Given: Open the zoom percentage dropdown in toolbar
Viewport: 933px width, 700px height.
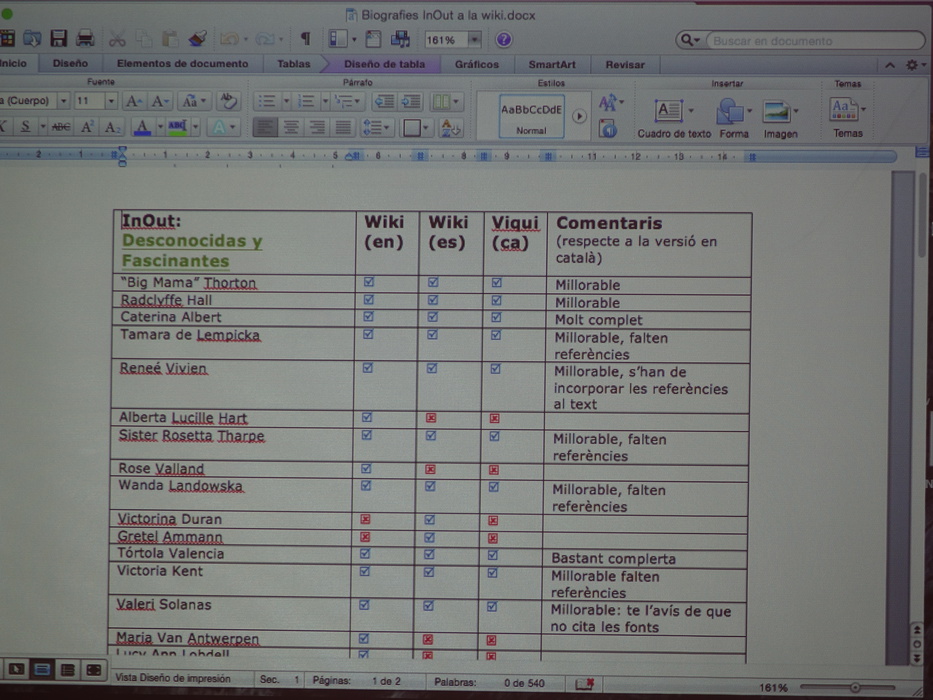Looking at the screenshot, I should (x=474, y=40).
